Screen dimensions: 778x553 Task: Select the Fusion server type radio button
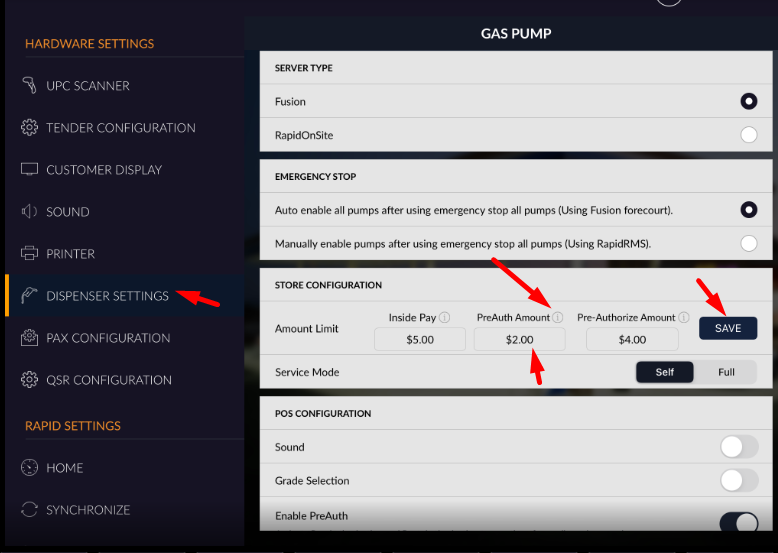(x=748, y=101)
